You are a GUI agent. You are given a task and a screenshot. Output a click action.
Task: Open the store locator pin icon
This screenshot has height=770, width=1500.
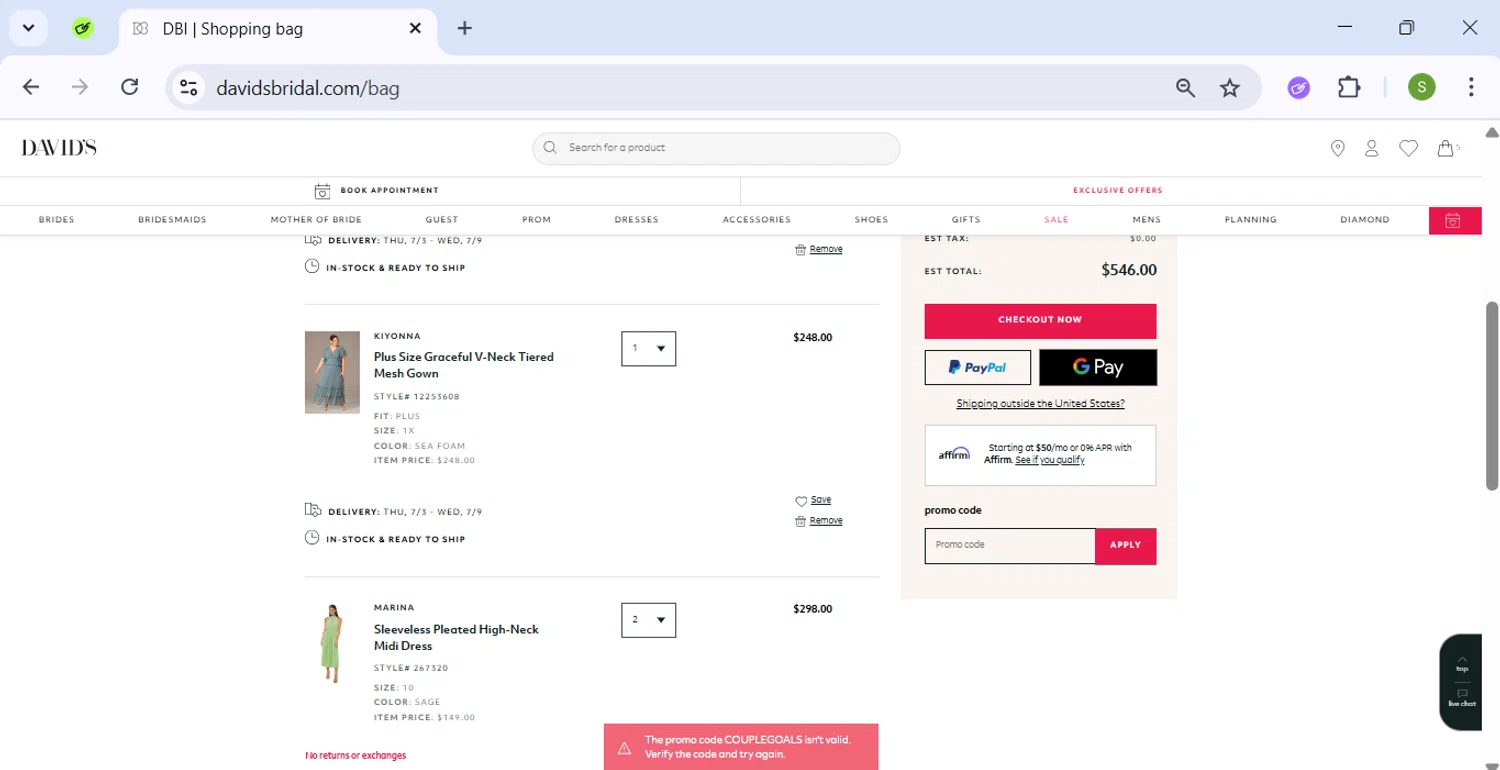click(x=1338, y=148)
